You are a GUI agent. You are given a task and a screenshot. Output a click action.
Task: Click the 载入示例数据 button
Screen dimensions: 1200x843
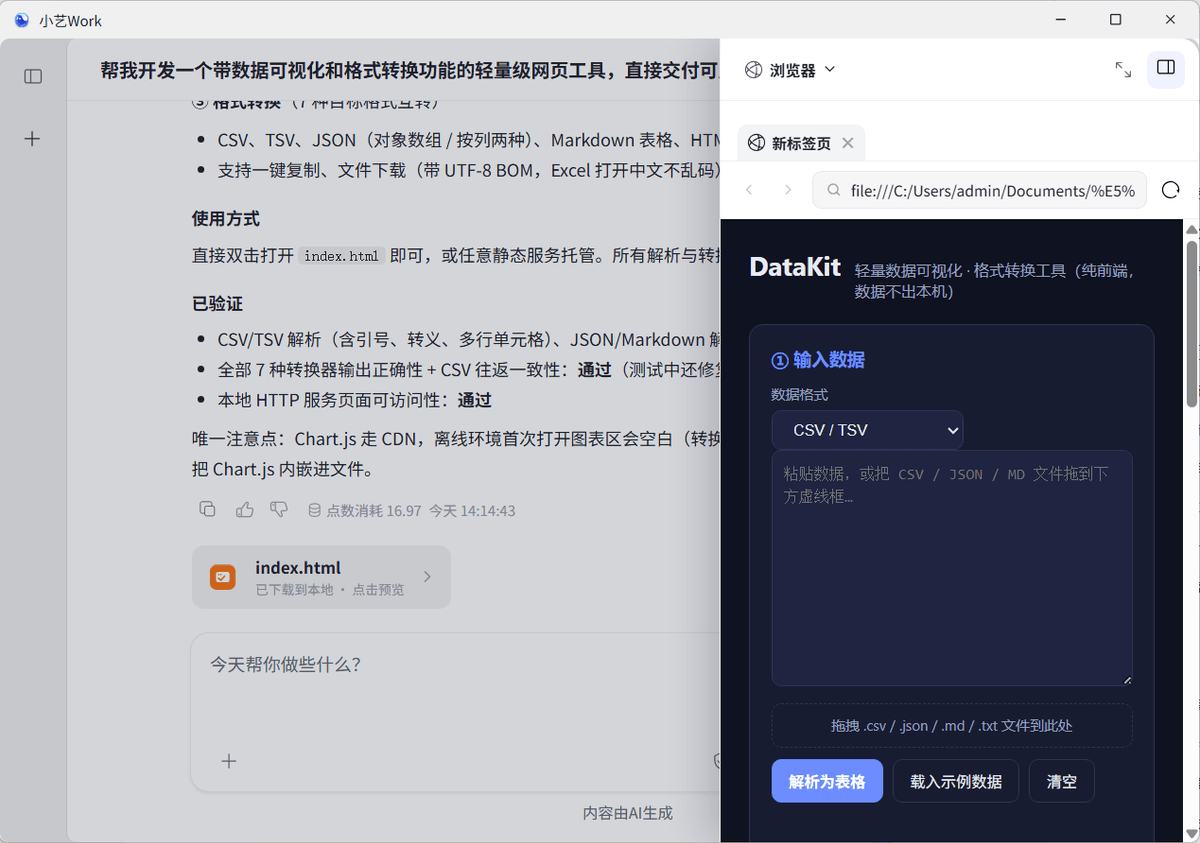pyautogui.click(x=956, y=781)
